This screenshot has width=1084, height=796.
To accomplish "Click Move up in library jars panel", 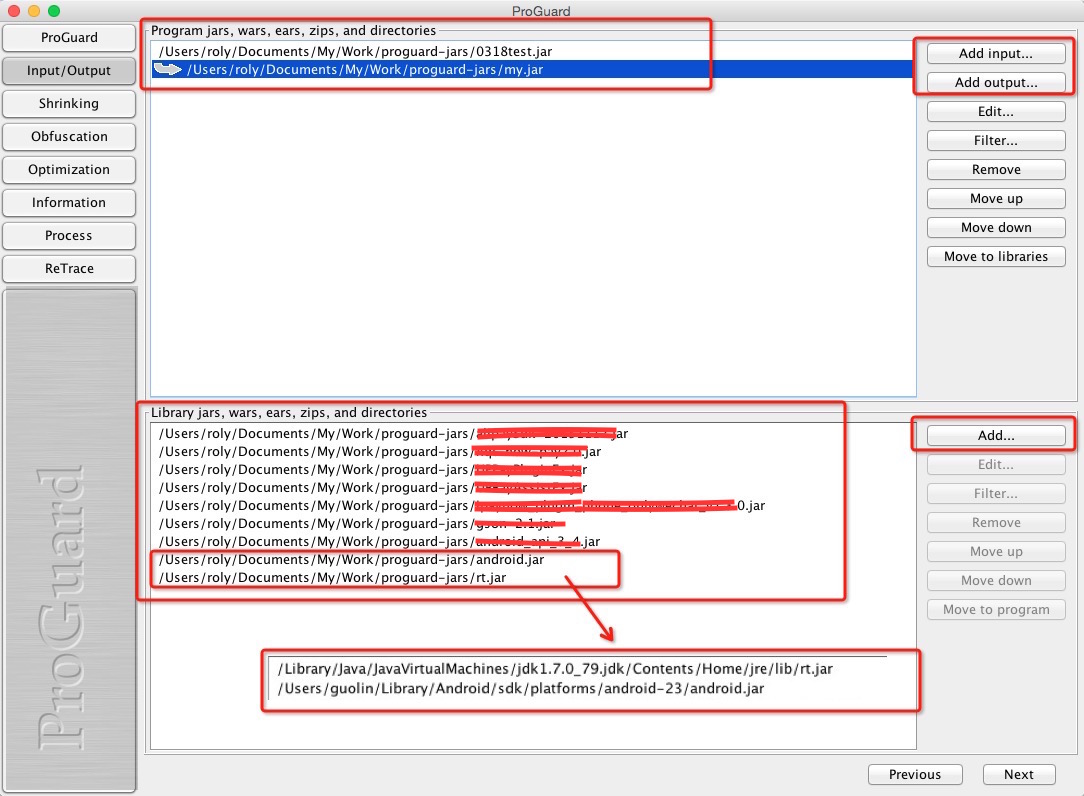I will 996,552.
